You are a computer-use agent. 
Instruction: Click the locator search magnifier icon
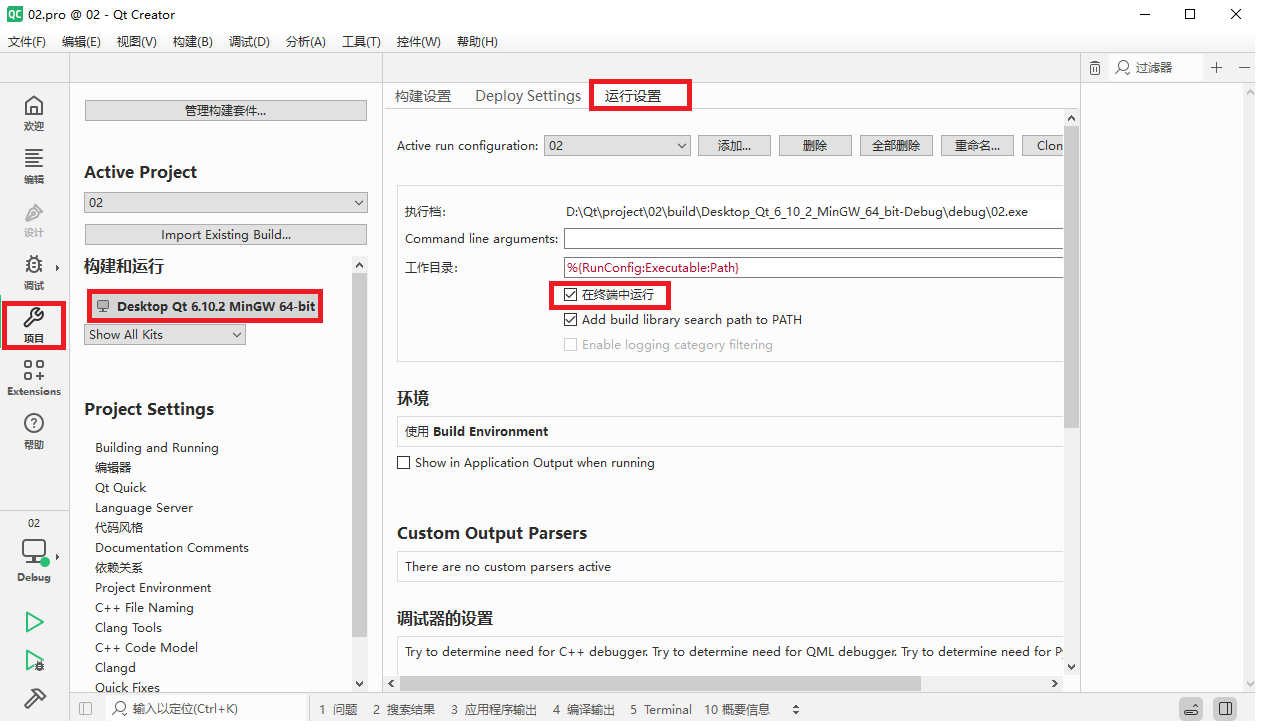click(x=120, y=709)
